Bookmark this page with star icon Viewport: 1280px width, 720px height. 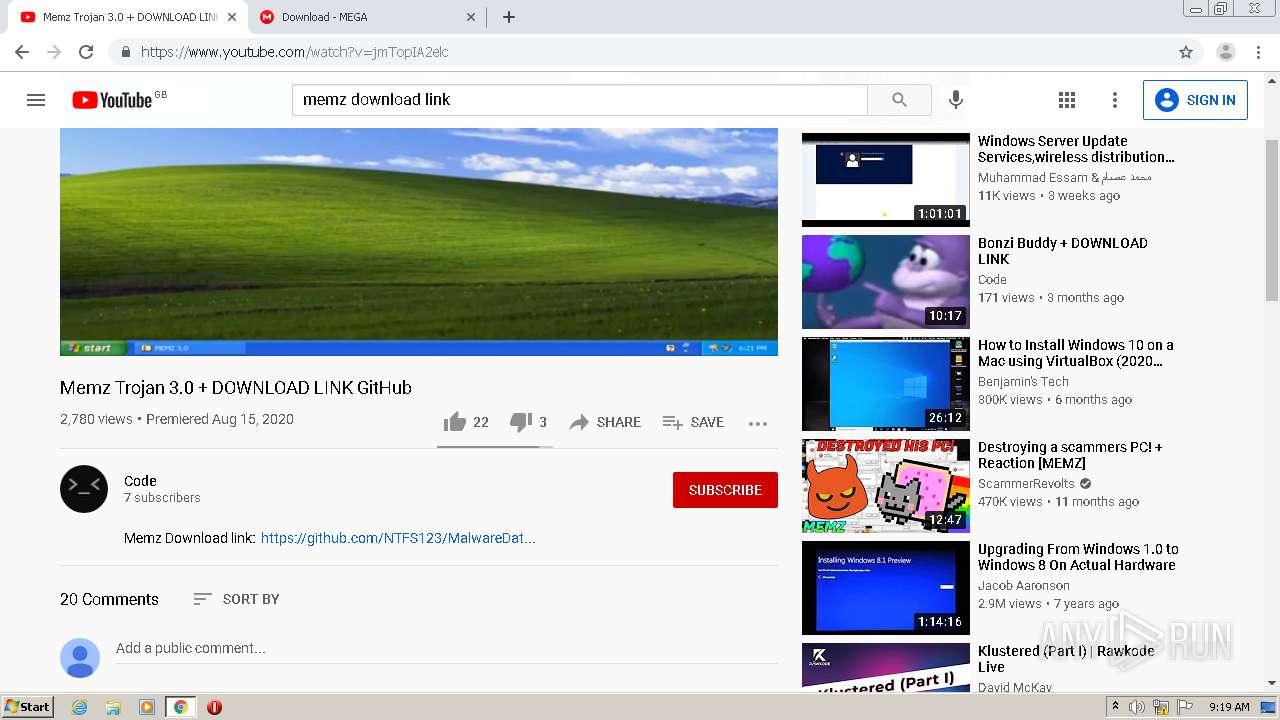(x=1186, y=52)
